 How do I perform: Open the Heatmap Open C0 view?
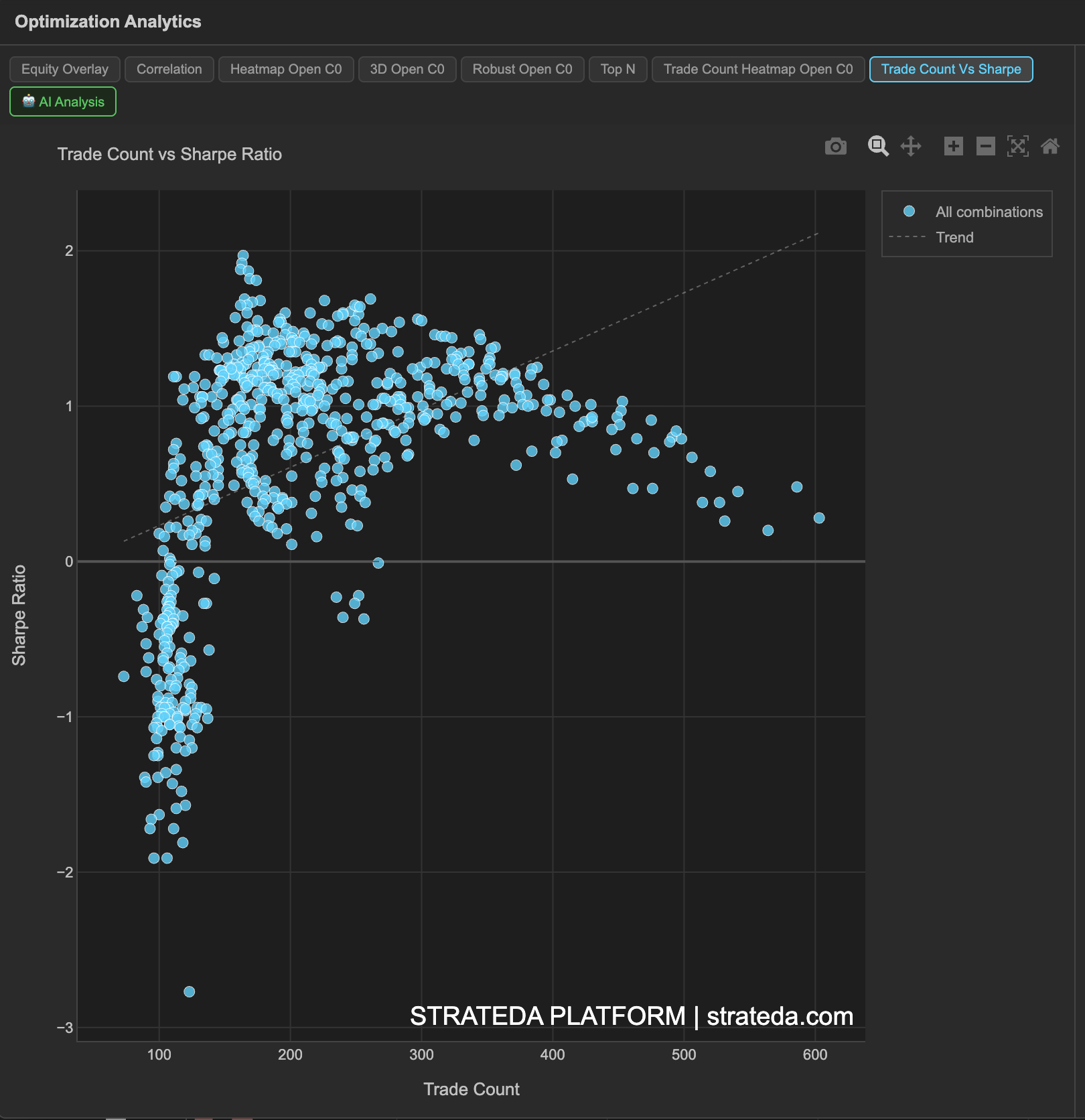pyautogui.click(x=286, y=69)
